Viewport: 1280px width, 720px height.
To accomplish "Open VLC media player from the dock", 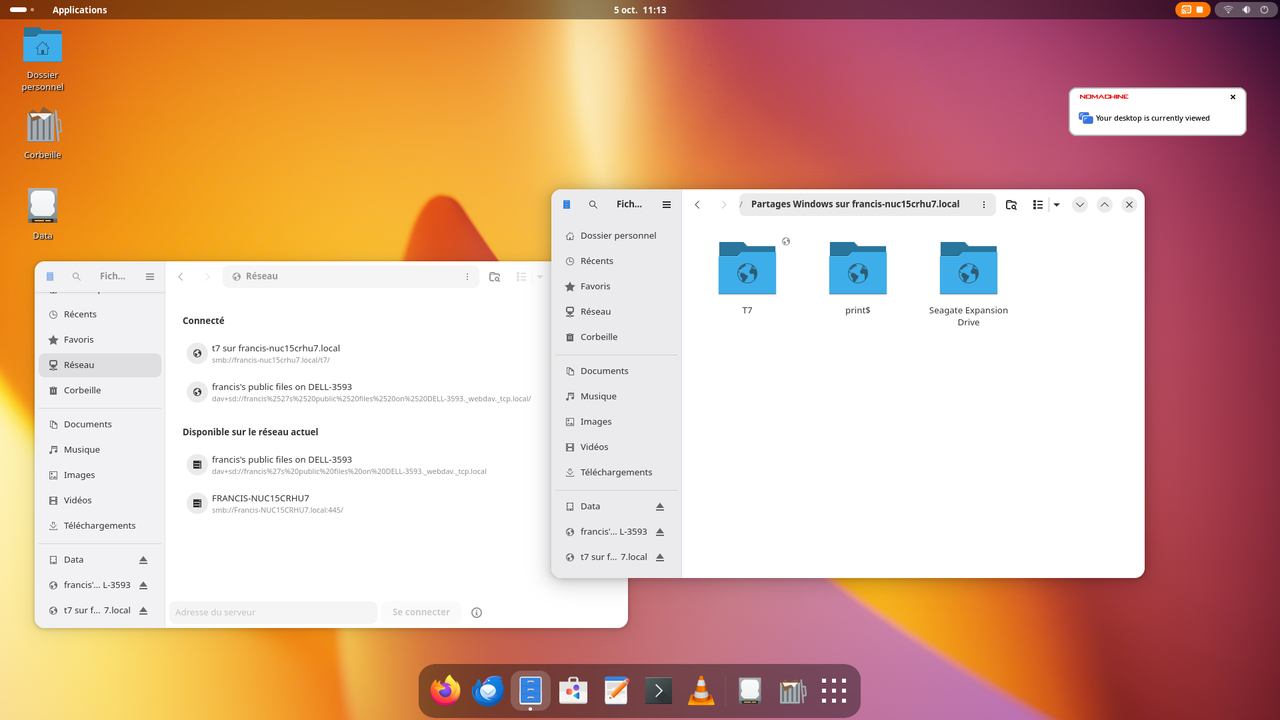I will [x=701, y=690].
